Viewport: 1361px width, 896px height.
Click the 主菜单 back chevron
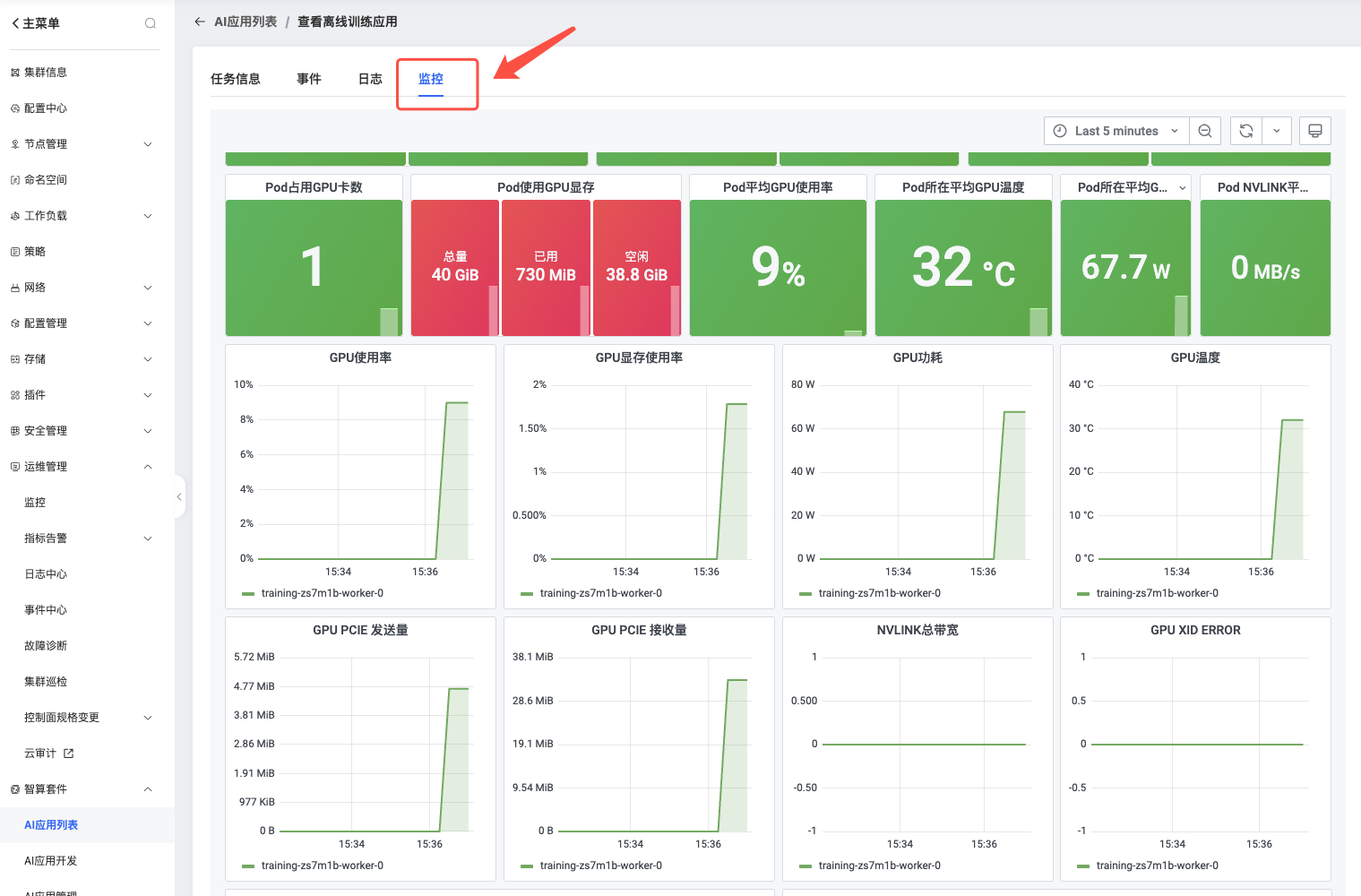coord(15,23)
